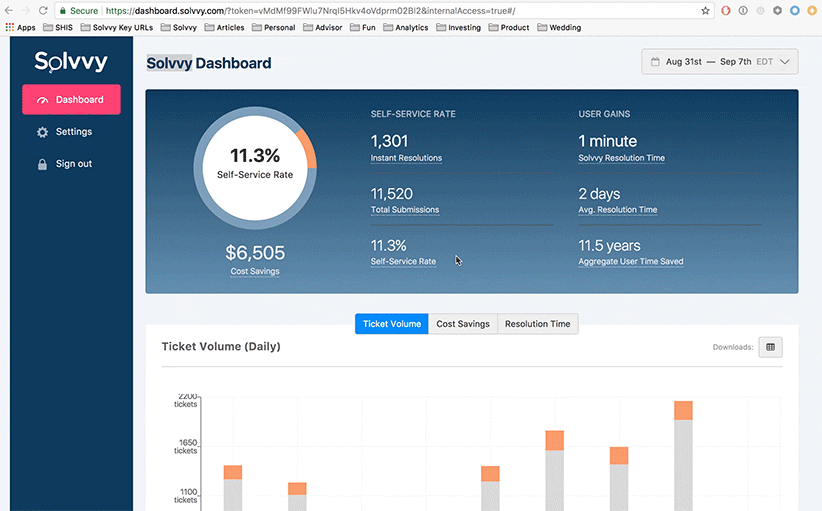Viewport: 822px width, 511px height.
Task: Click the orange extension icon at far right
Action: click(x=812, y=10)
